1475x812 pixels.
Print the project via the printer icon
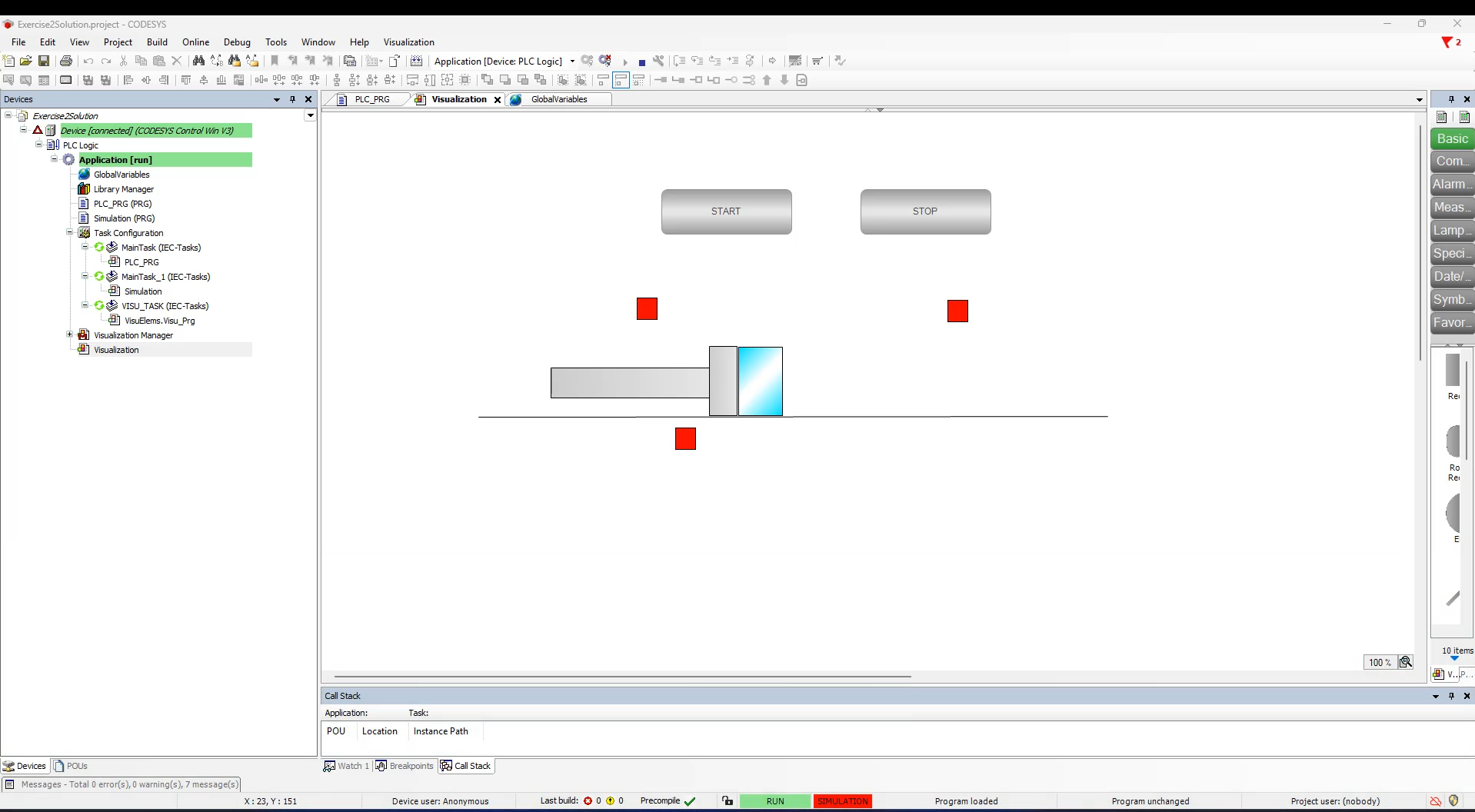[67, 61]
